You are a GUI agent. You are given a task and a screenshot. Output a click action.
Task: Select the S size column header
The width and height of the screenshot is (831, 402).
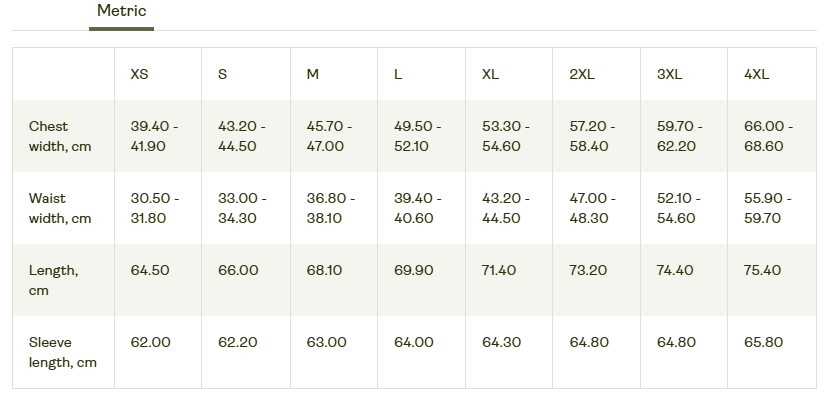[222, 75]
